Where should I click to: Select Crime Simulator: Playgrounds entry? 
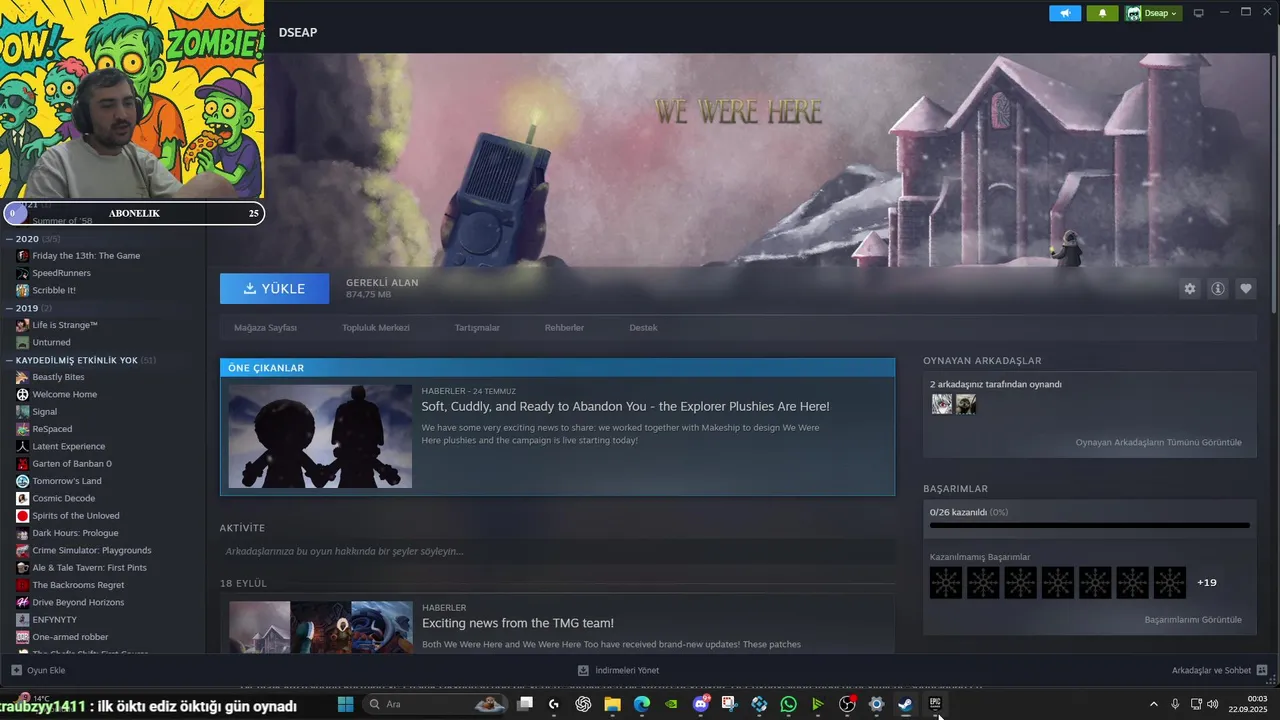tap(92, 550)
